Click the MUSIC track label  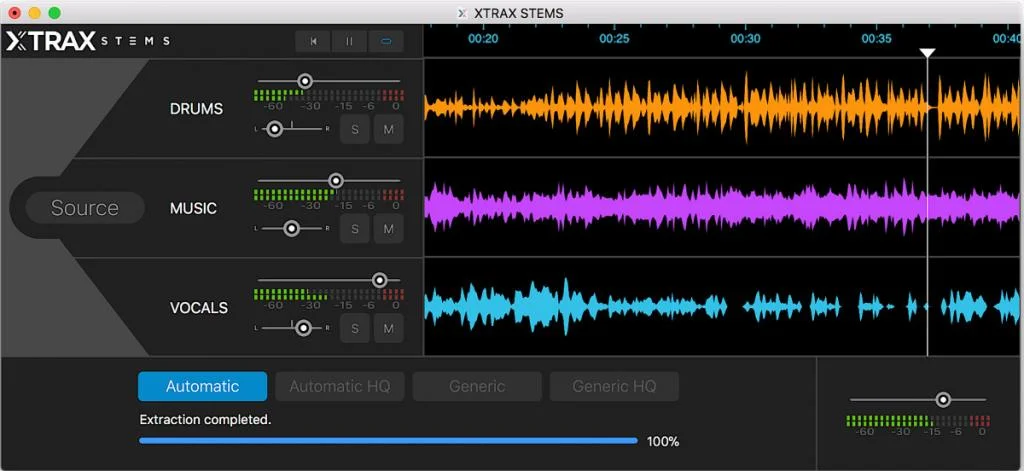(193, 208)
